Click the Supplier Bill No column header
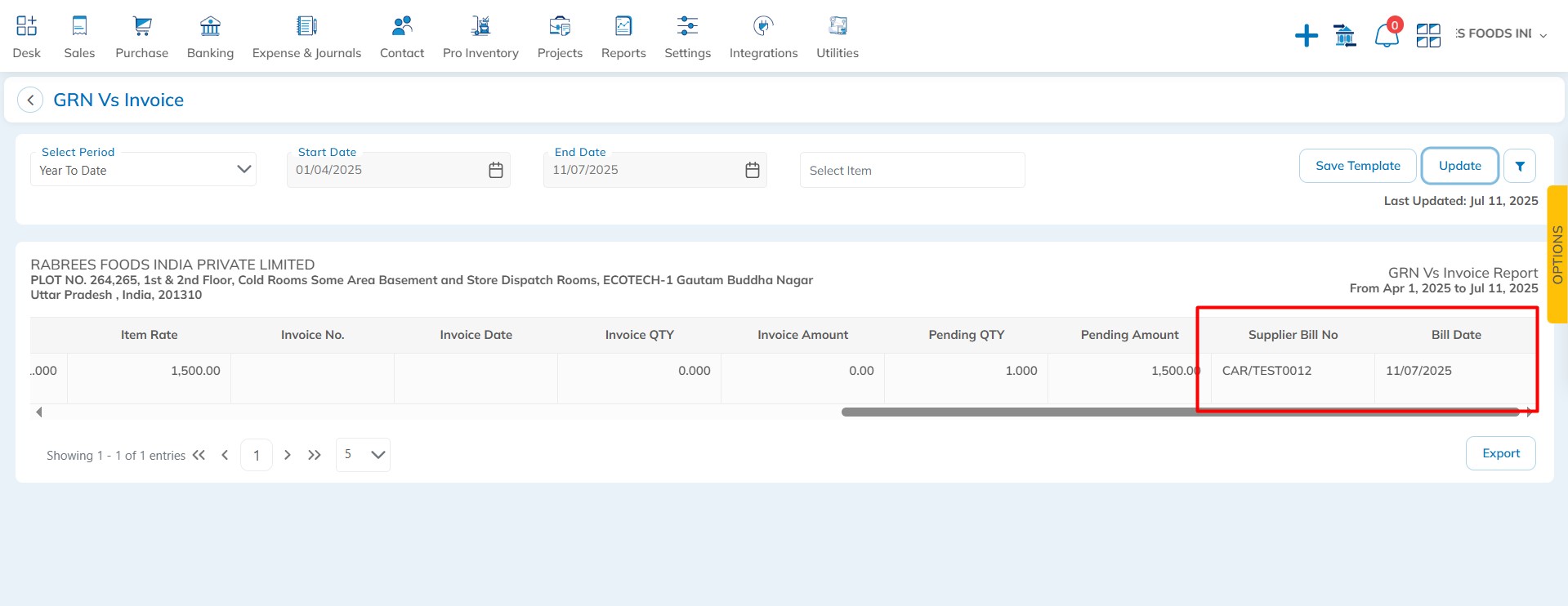 [1293, 335]
